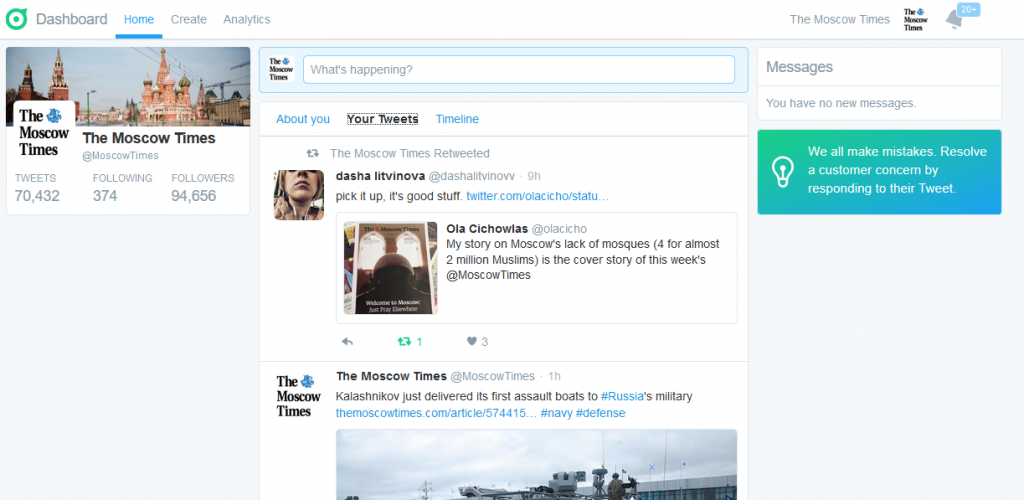The image size is (1024, 500).
Task: Click Moscow Times profile logo on banner
Action: click(44, 133)
